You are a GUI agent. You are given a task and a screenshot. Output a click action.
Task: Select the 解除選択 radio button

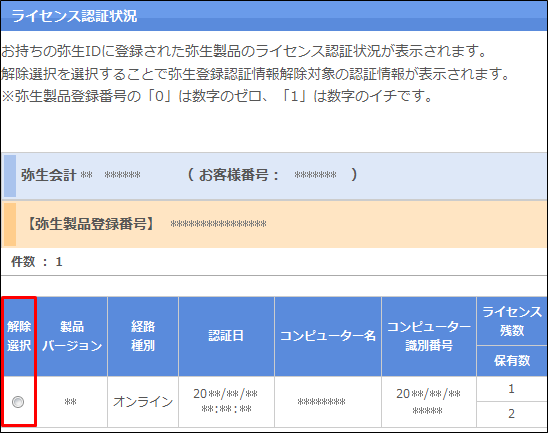pyautogui.click(x=18, y=402)
